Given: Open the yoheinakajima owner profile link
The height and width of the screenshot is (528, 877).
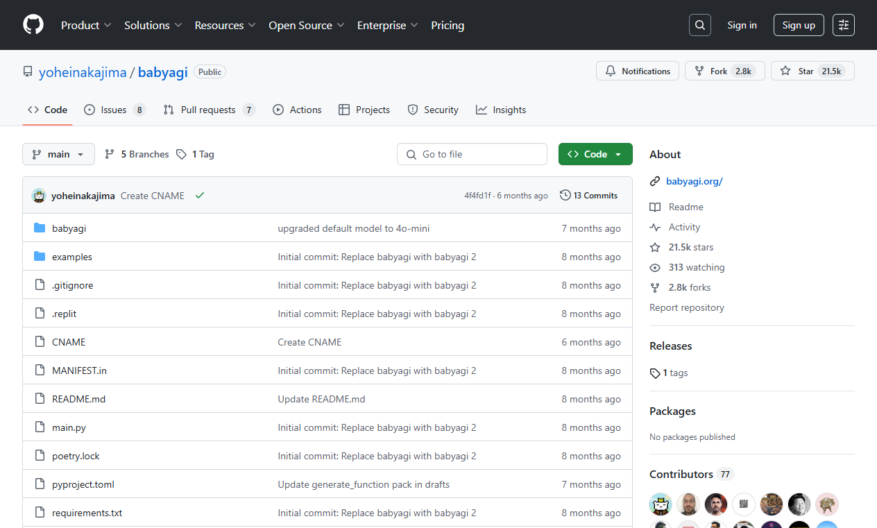Looking at the screenshot, I should click(82, 72).
